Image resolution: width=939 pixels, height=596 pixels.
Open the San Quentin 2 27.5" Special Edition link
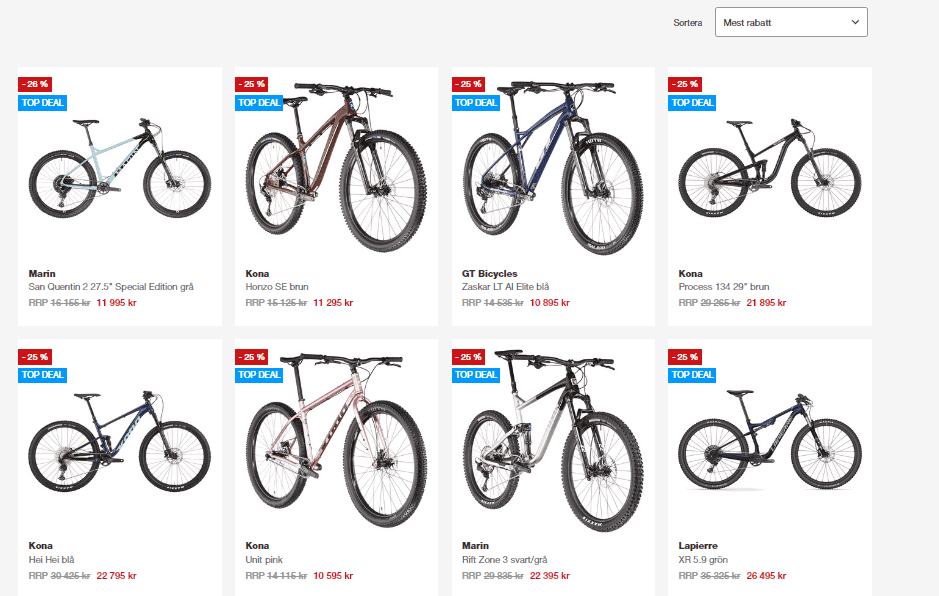[111, 287]
